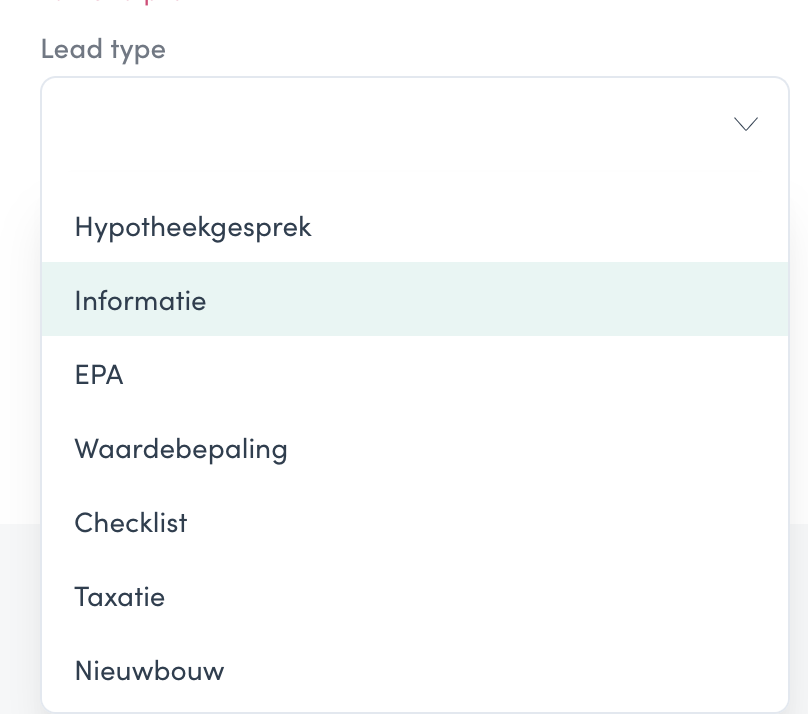The image size is (808, 714).
Task: Collapse the Lead type dropdown chevron
Action: [x=746, y=124]
